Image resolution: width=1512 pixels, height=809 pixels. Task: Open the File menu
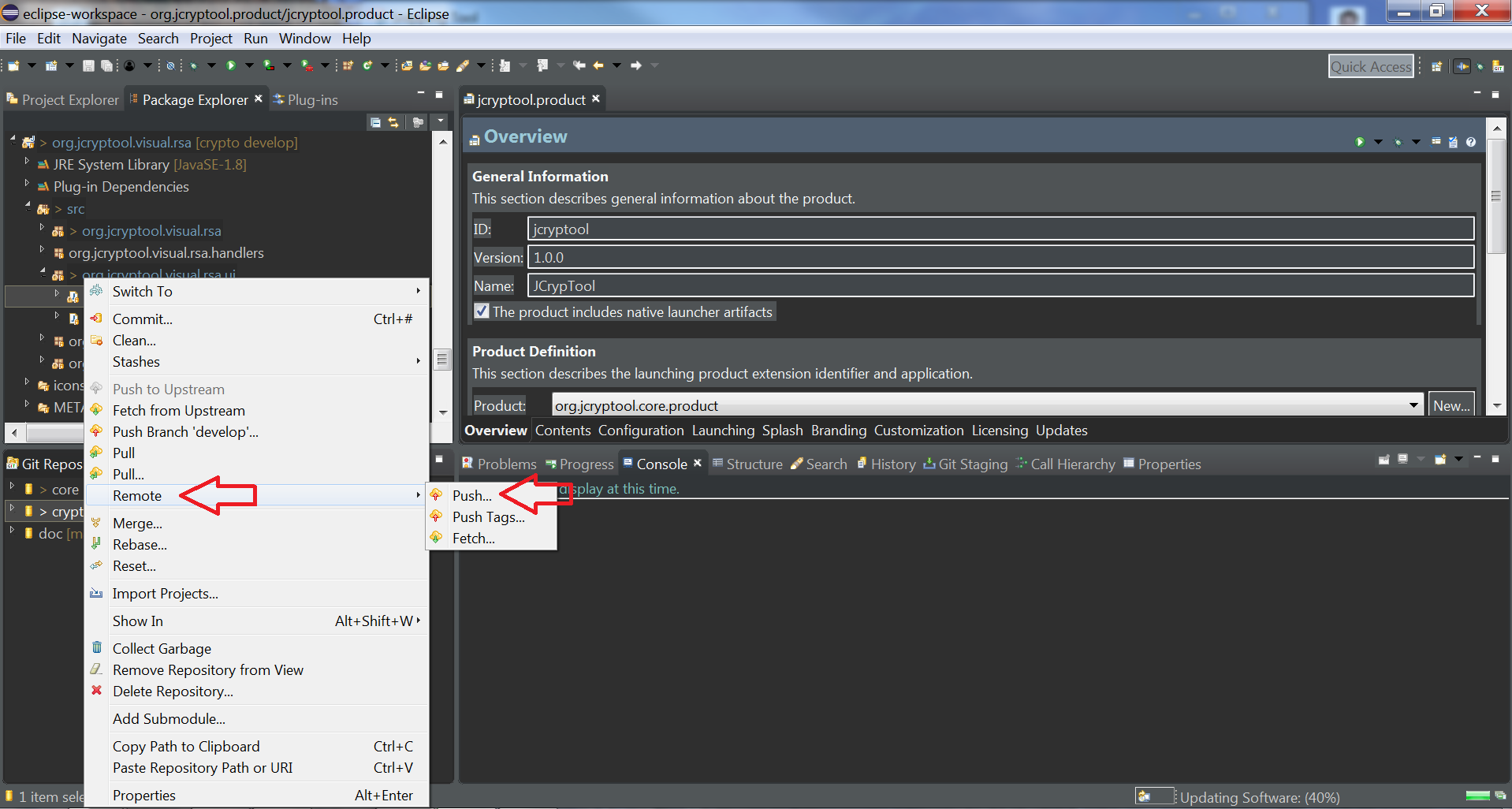(16, 38)
